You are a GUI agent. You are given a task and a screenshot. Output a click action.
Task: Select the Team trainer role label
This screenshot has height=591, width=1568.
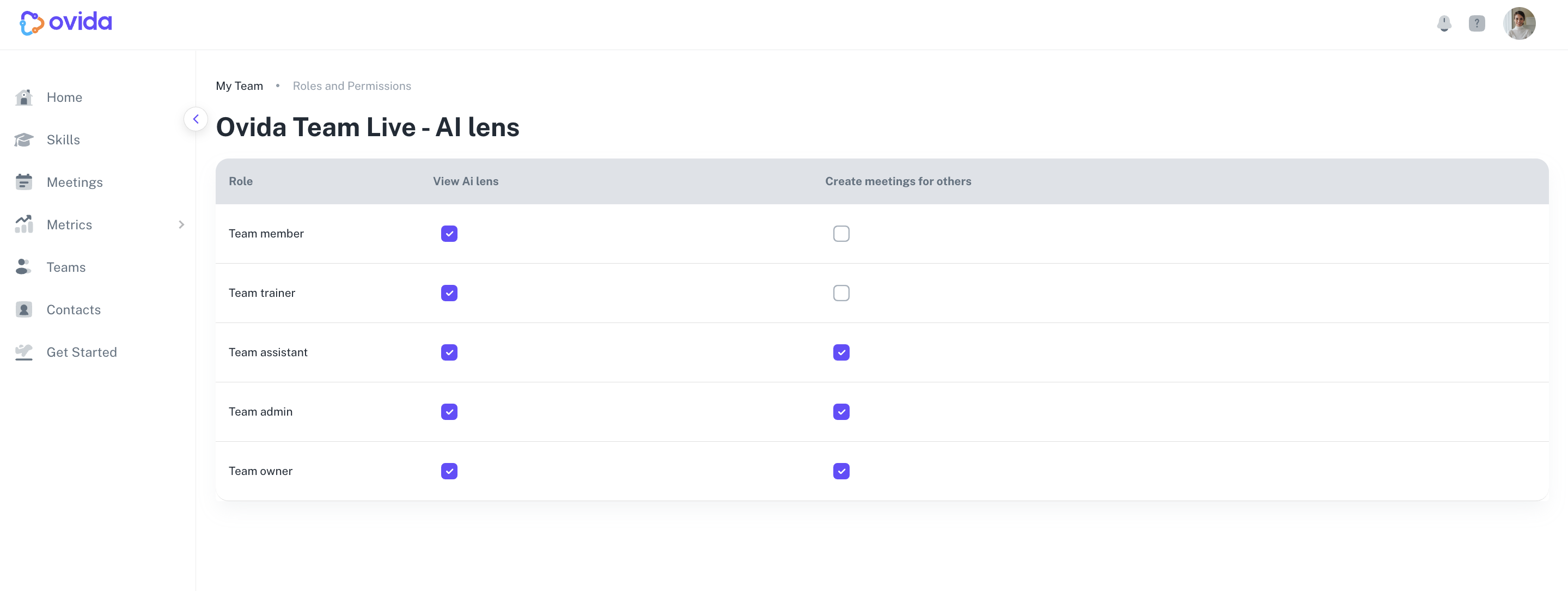262,294
